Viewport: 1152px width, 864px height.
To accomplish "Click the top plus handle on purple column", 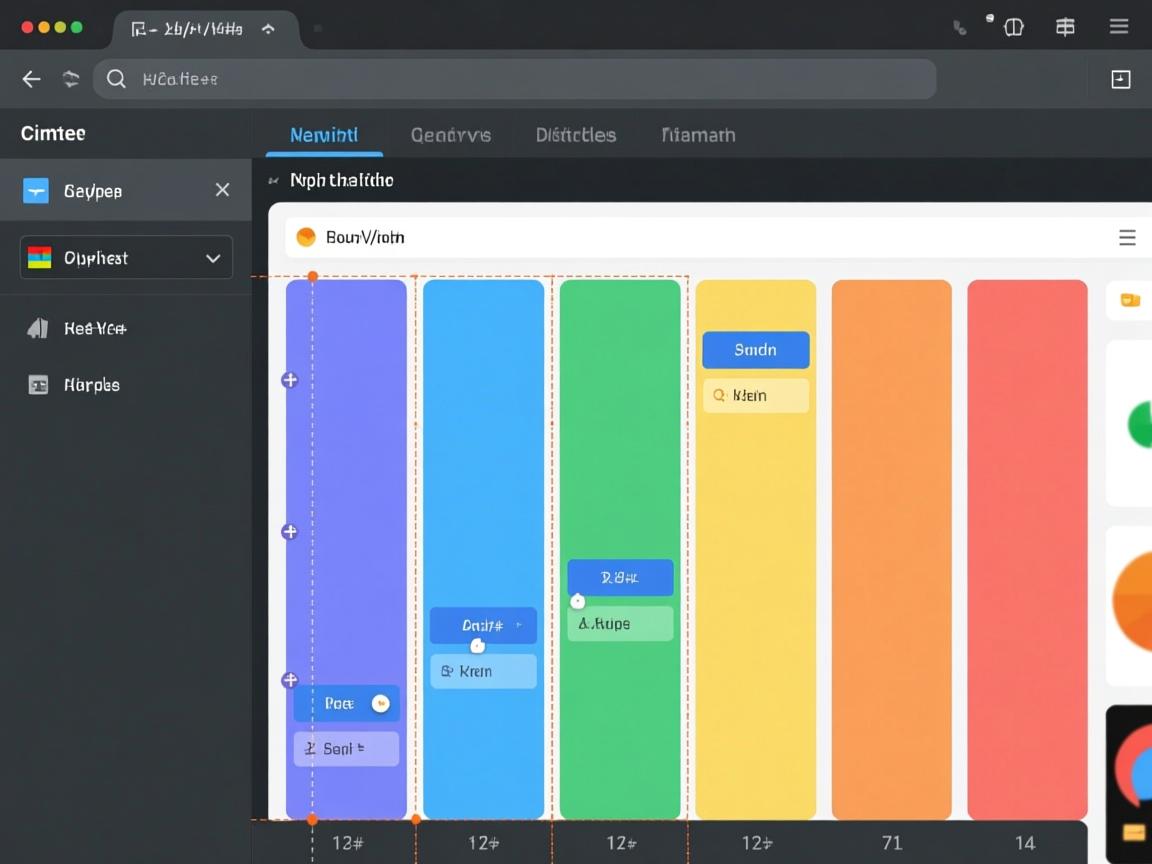I will click(x=290, y=380).
